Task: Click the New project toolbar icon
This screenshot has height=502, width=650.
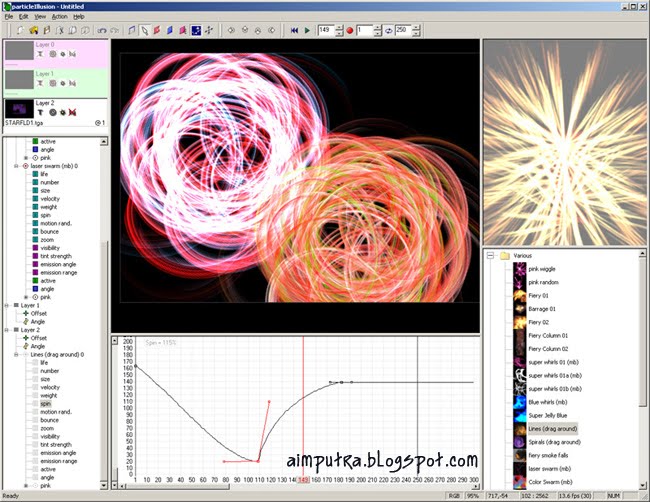Action: (x=20, y=30)
